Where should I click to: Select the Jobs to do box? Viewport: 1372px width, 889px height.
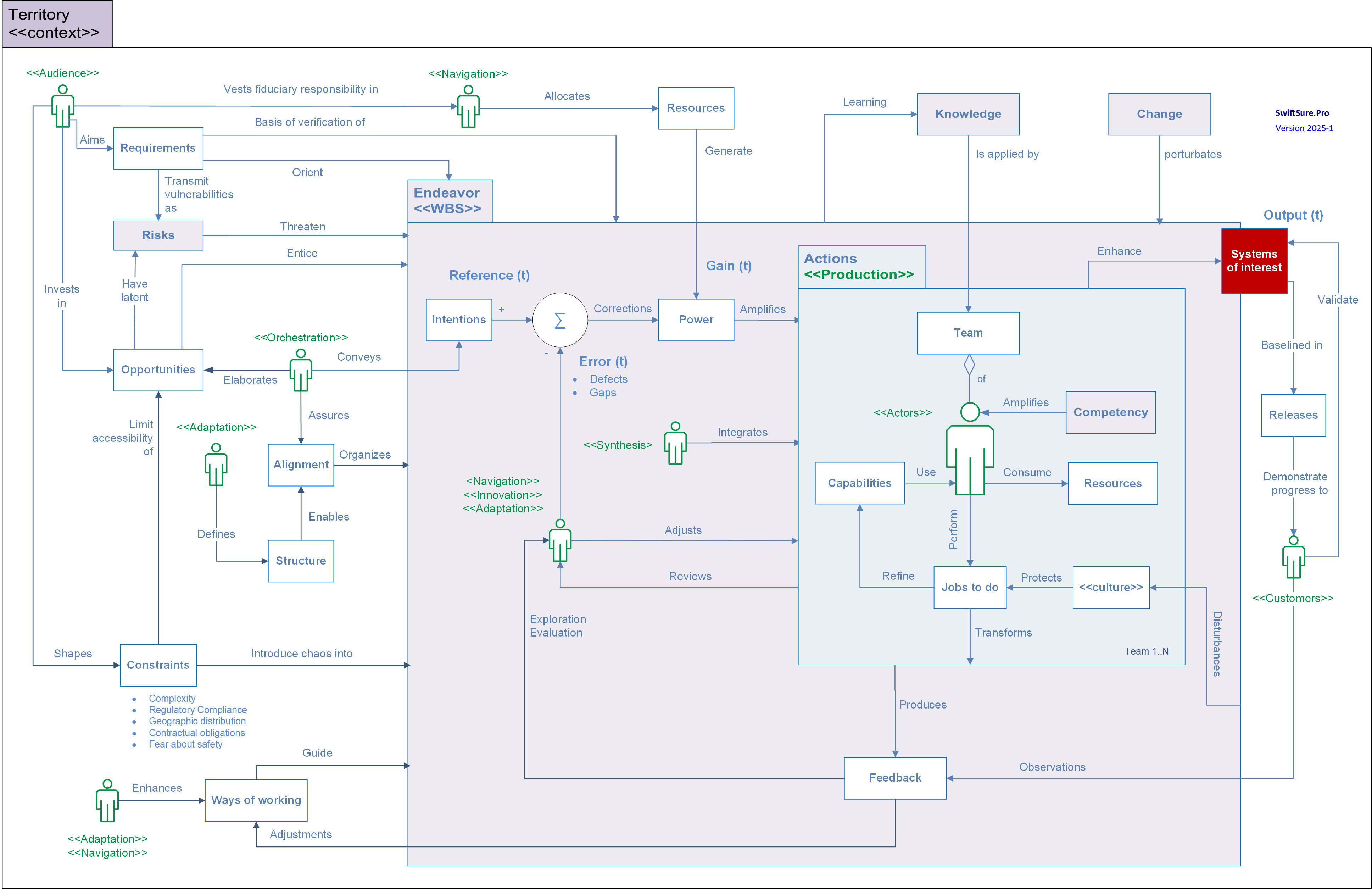pyautogui.click(x=970, y=588)
